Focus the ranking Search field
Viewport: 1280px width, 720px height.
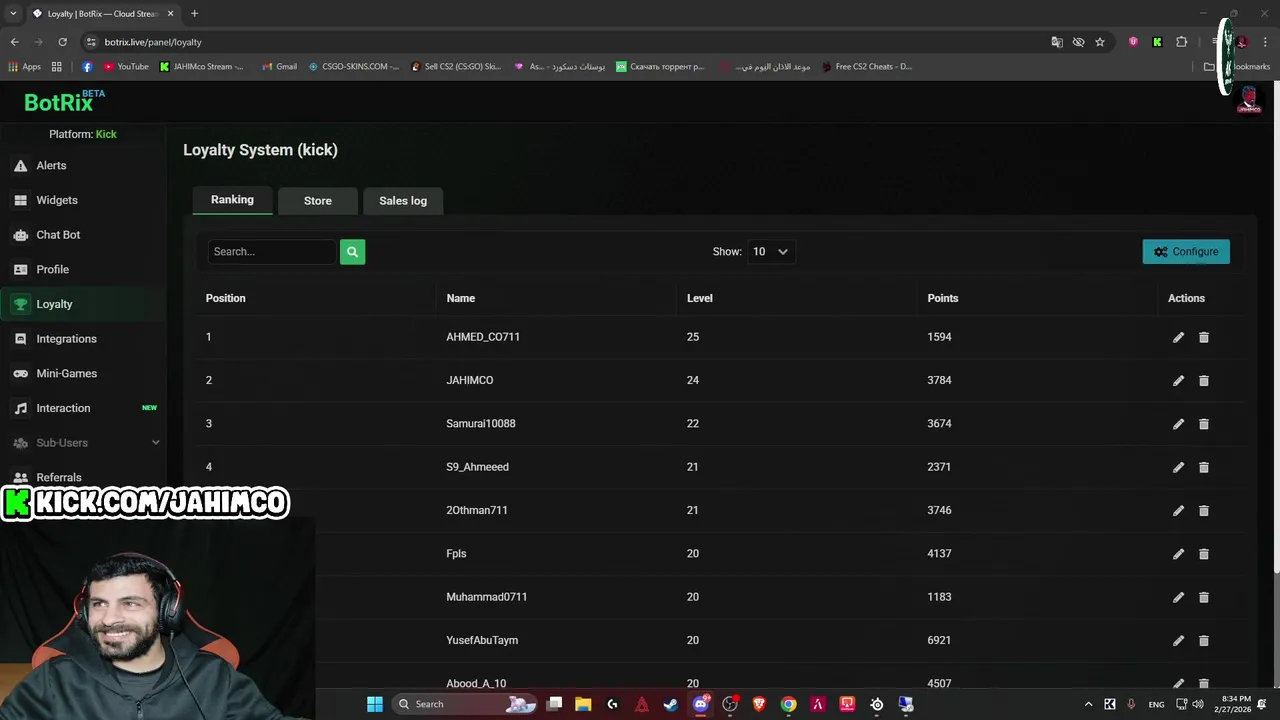tap(272, 252)
